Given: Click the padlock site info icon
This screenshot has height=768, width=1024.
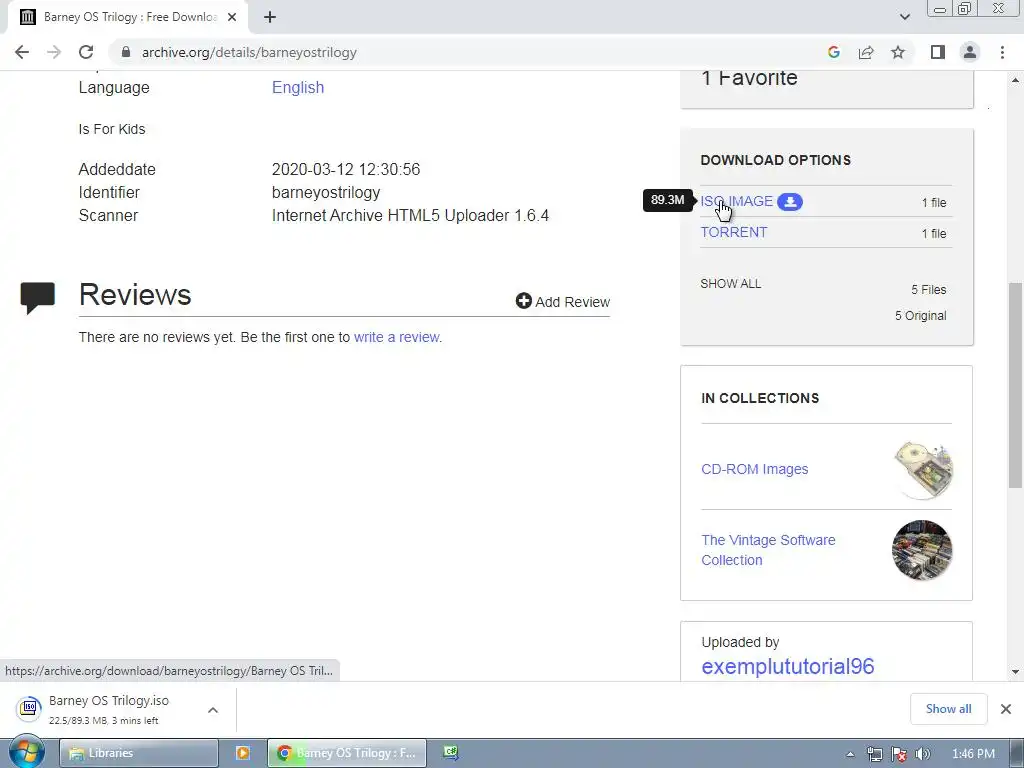Looking at the screenshot, I should click(126, 52).
